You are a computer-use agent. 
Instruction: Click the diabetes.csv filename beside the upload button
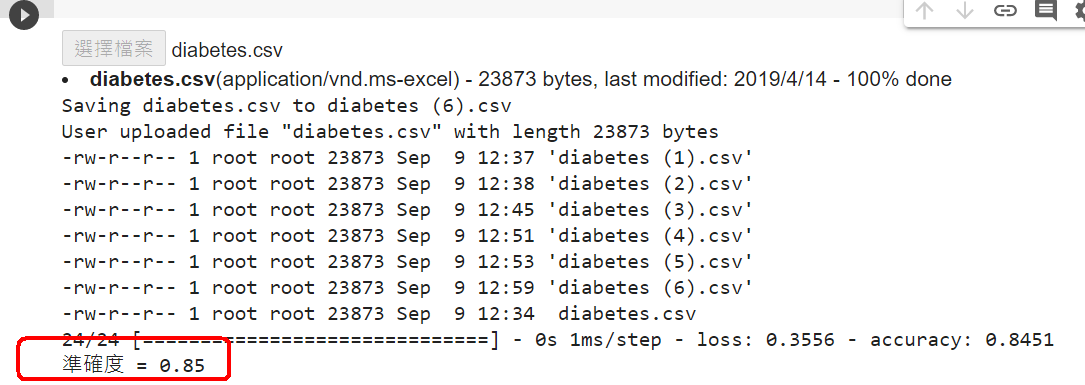[x=227, y=50]
